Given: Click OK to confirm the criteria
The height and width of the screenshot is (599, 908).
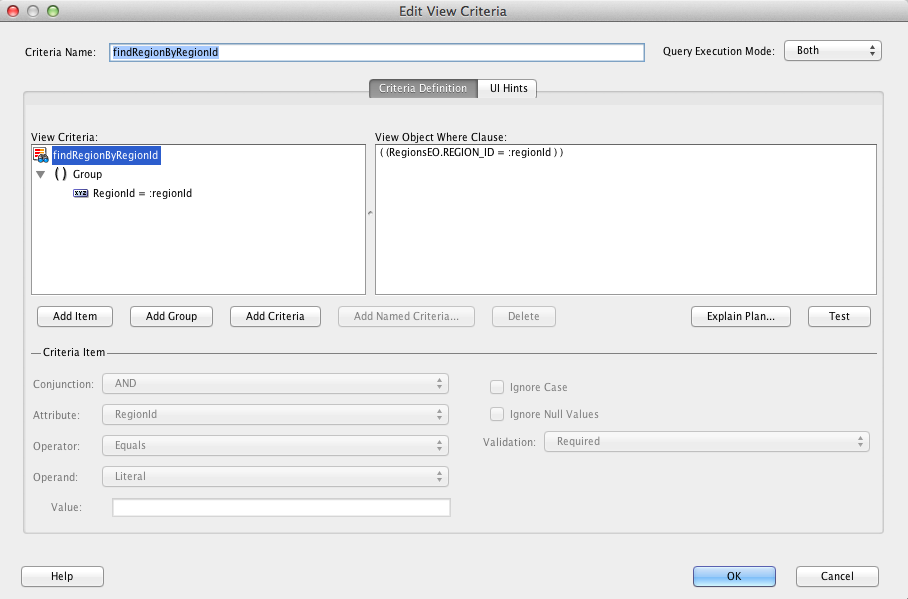Looking at the screenshot, I should (x=734, y=576).
